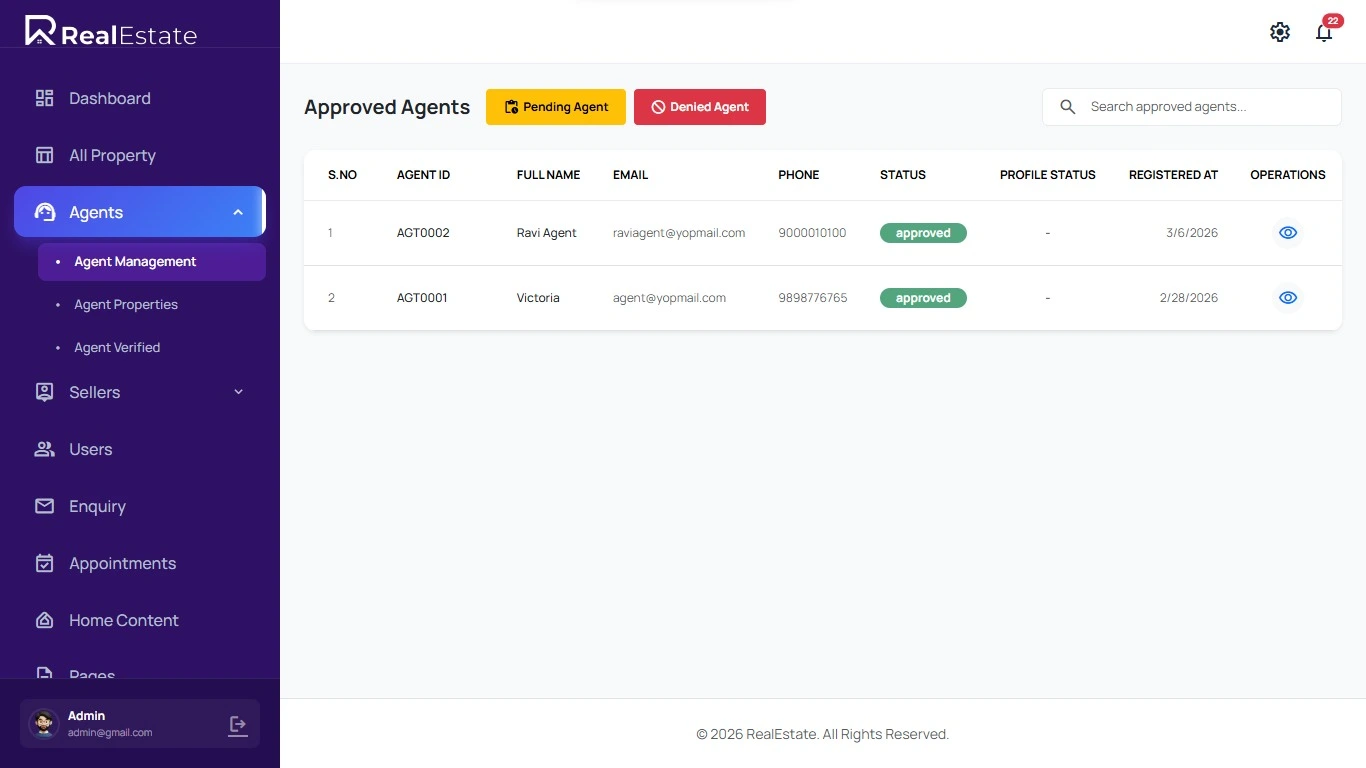Click the search magnifier icon
This screenshot has height=768, width=1366.
pyautogui.click(x=1068, y=107)
